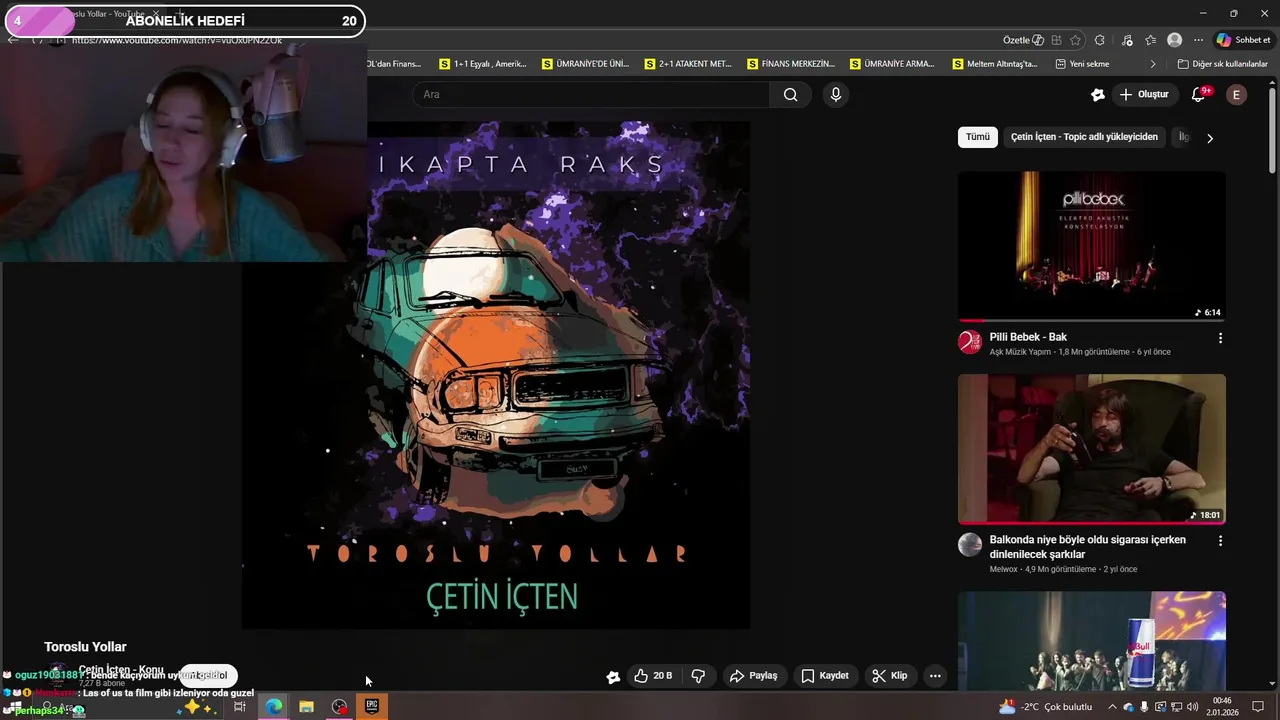Open options menu for Pilli Bebek - Bak
Screen dimensions: 1280x720
(x=1220, y=338)
